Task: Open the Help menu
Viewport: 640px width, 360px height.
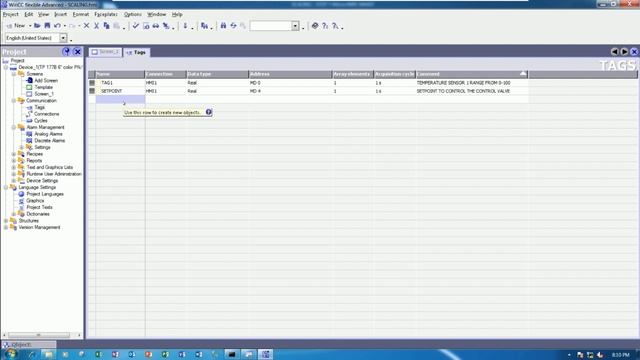Action: point(177,14)
